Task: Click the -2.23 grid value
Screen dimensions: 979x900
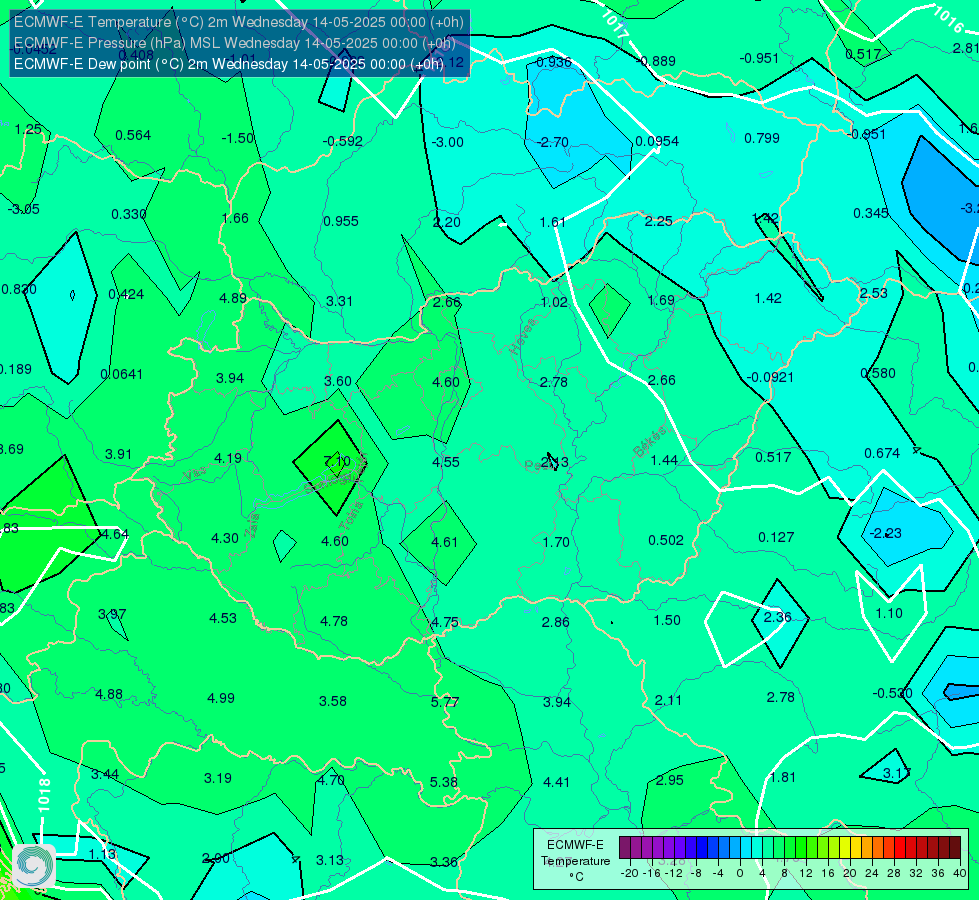Action: click(x=885, y=533)
